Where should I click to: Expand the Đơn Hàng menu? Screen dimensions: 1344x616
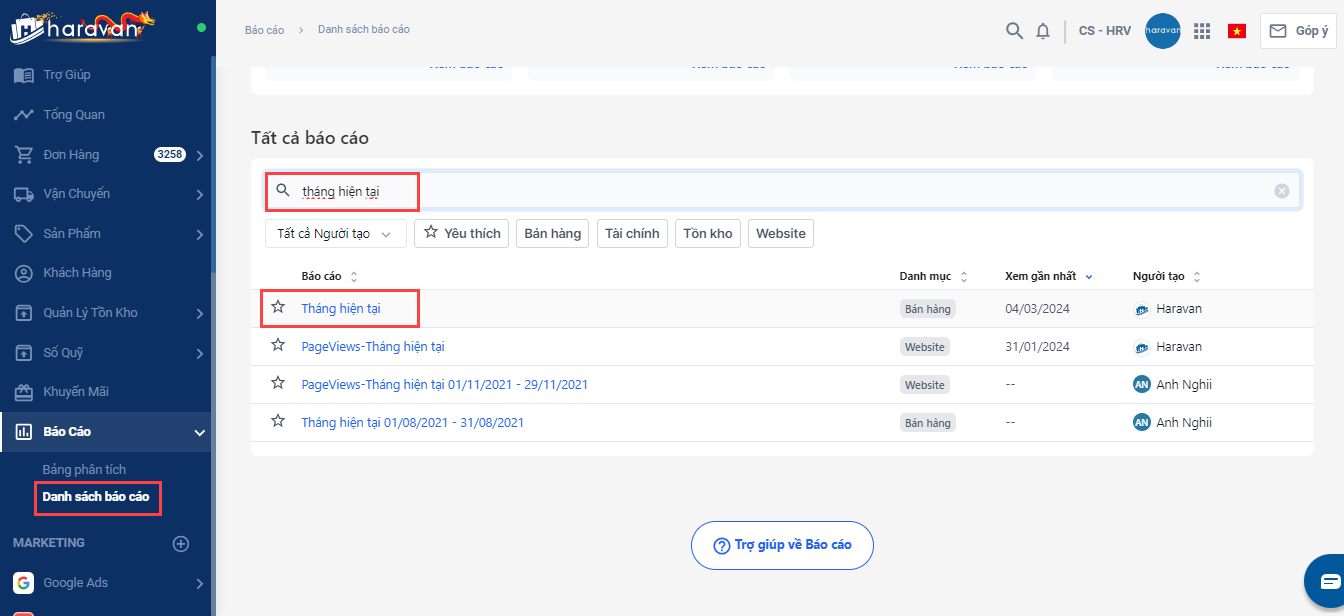click(200, 155)
